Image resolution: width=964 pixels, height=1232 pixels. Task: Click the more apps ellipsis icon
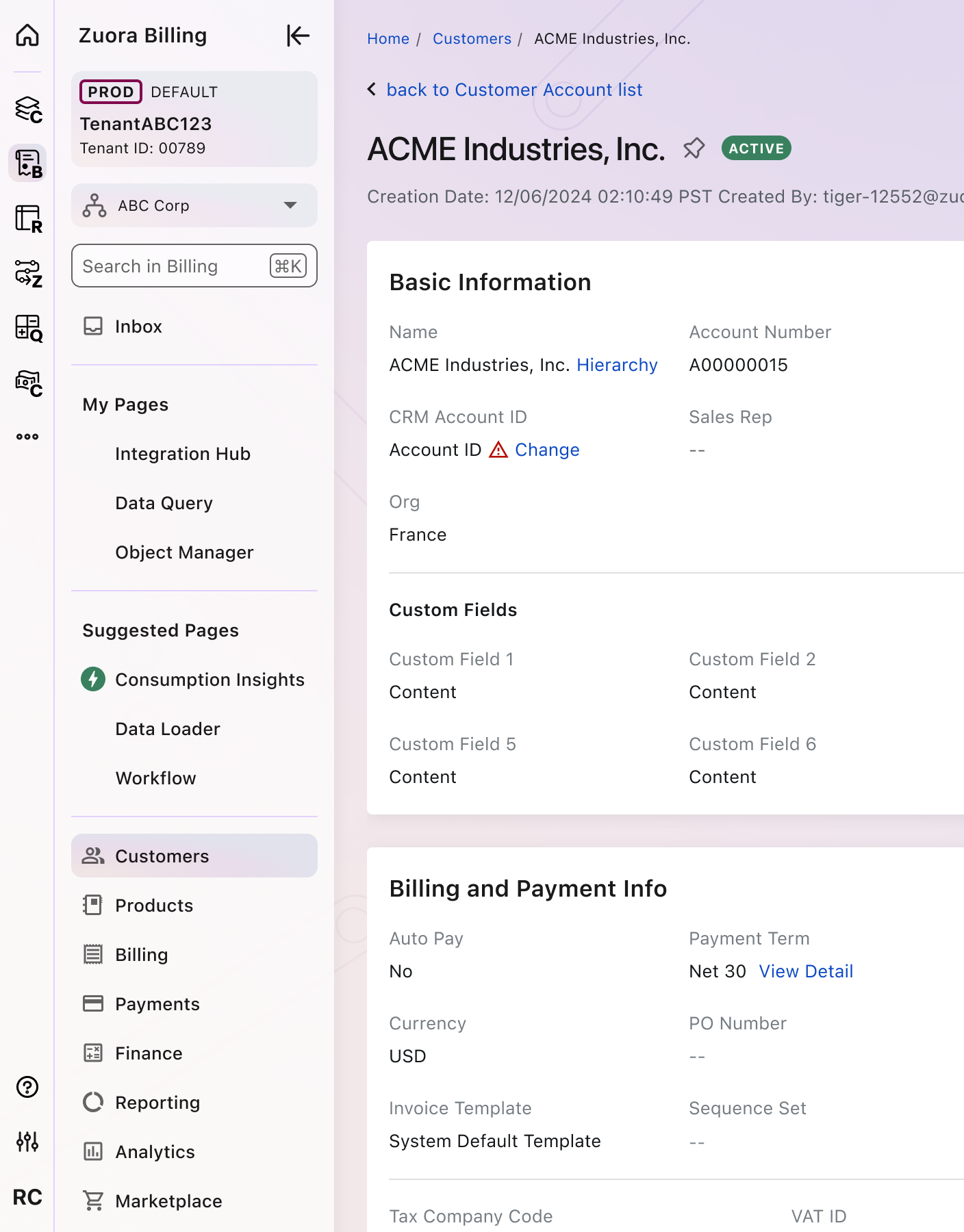[27, 437]
